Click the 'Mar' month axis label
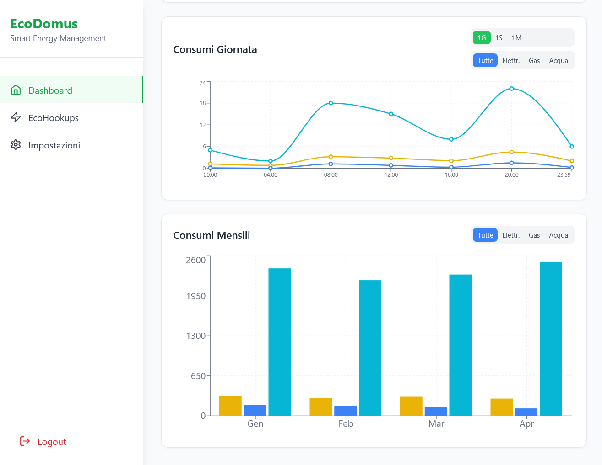602x465 pixels. pyautogui.click(x=436, y=424)
